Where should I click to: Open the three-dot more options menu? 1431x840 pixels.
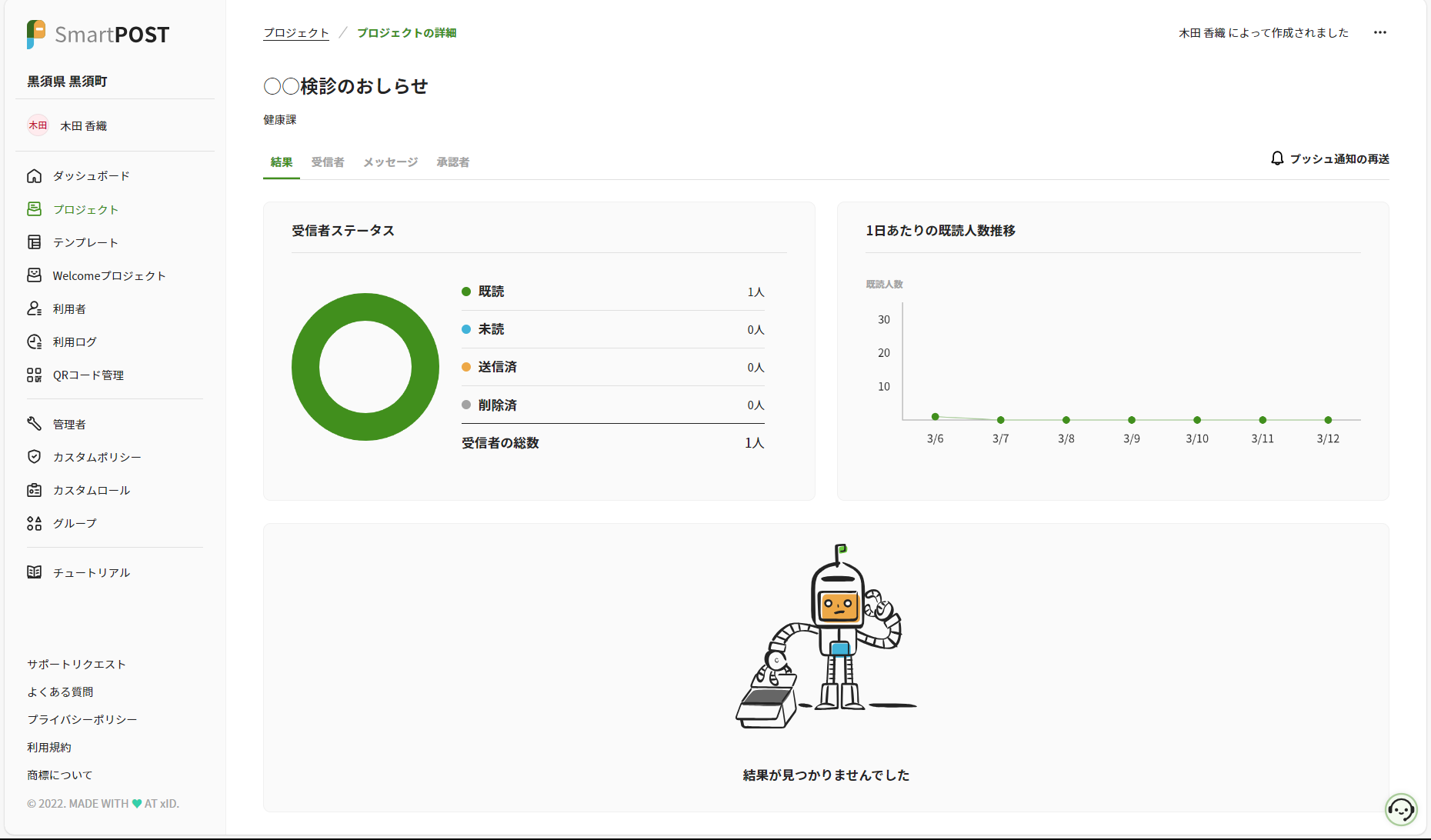(x=1380, y=32)
